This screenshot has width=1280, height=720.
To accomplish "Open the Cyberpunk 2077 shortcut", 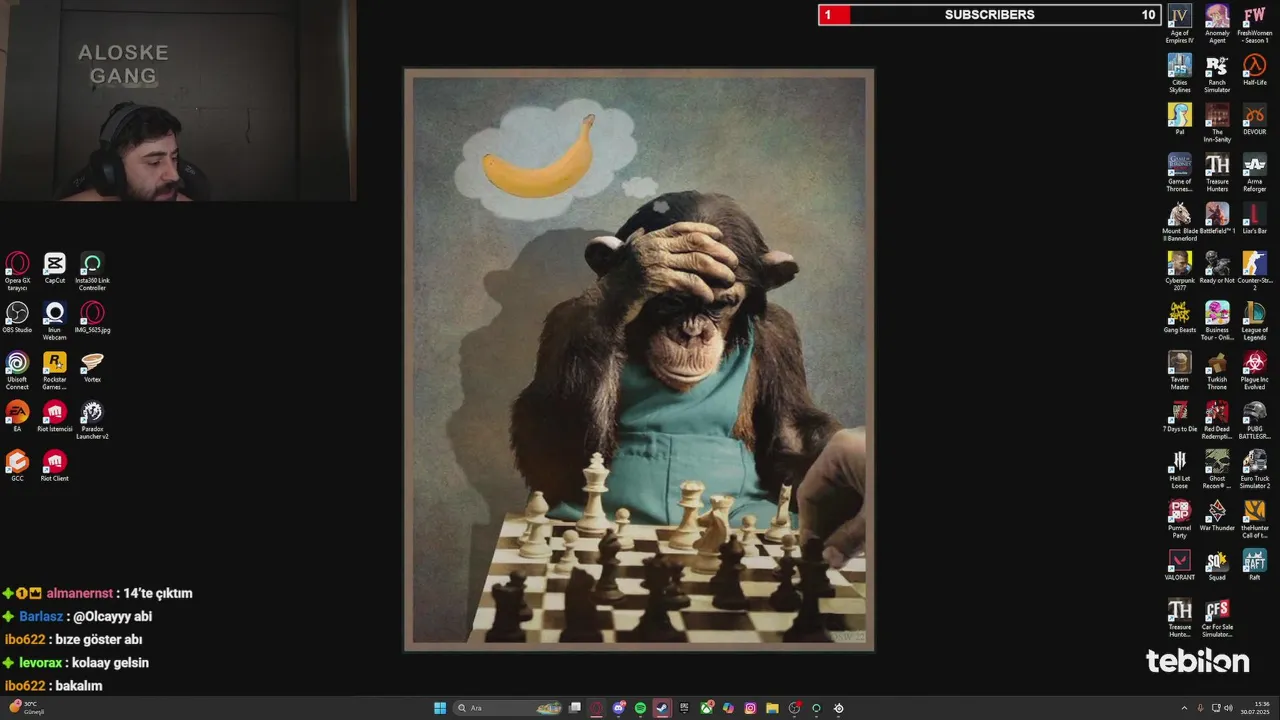I will (1180, 271).
